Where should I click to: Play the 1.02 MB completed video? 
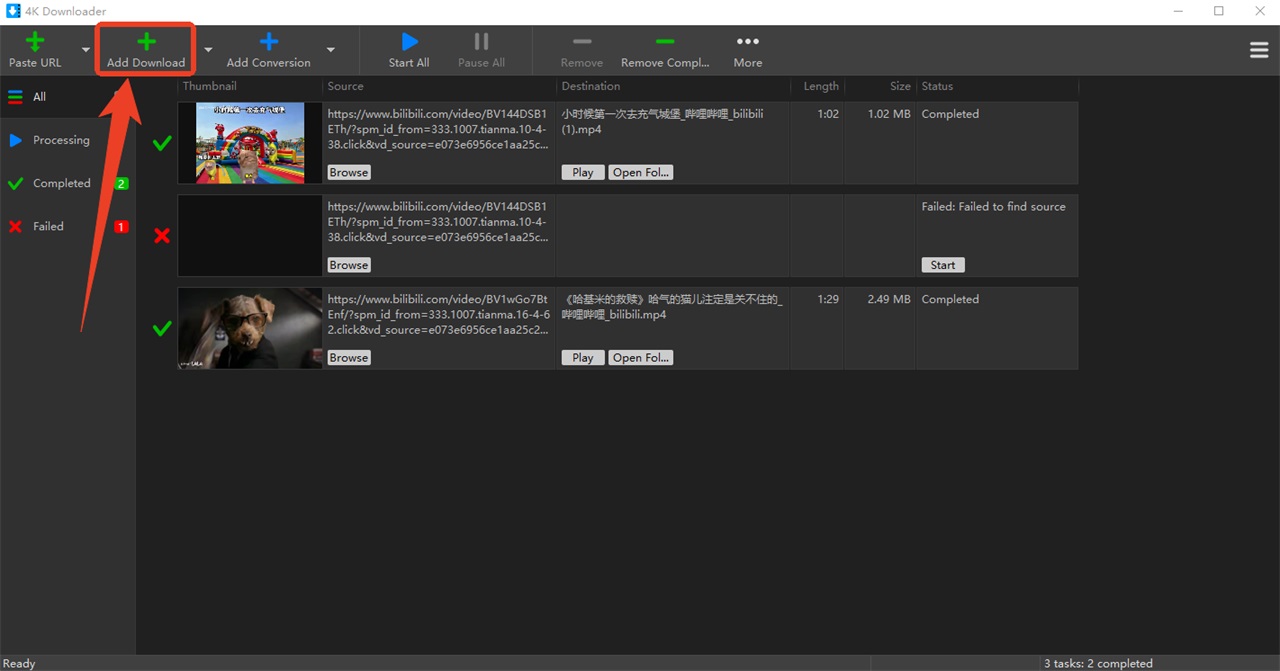click(x=583, y=172)
